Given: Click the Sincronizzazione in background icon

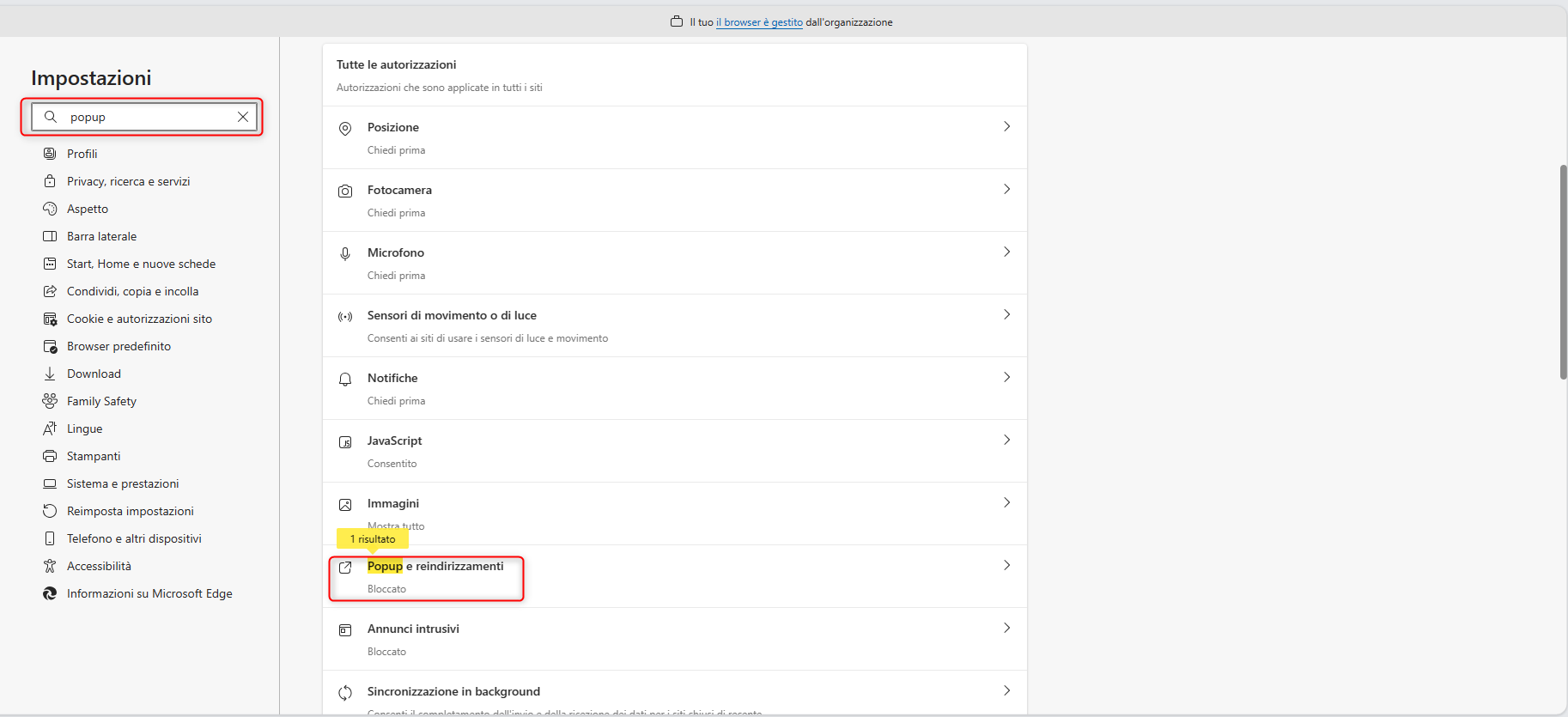Looking at the screenshot, I should (x=345, y=693).
